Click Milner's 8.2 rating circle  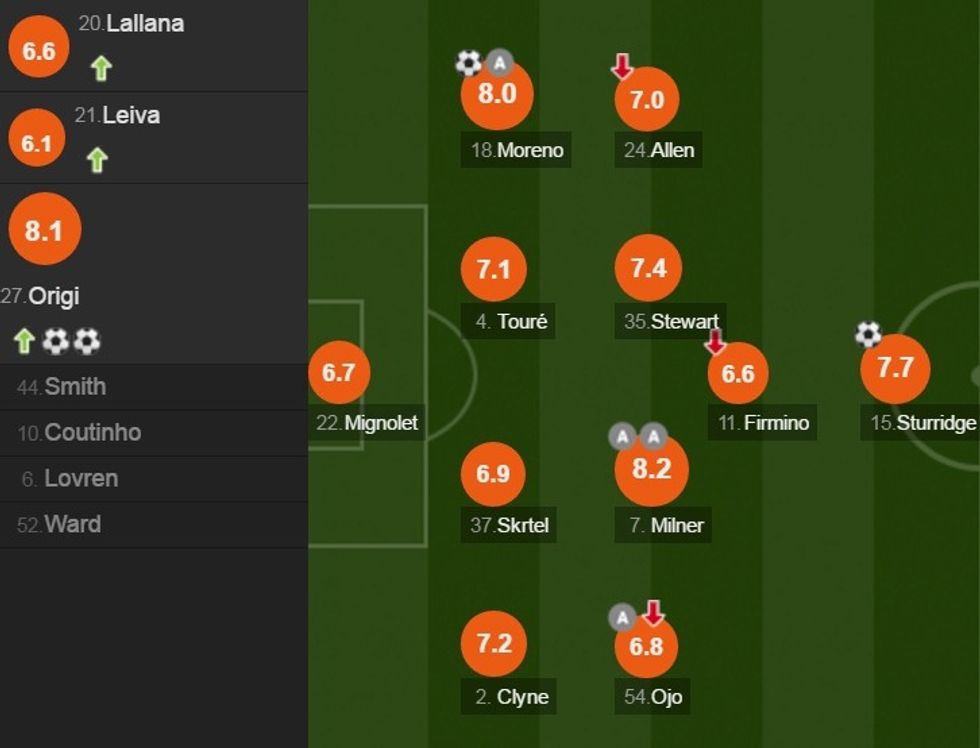point(651,469)
